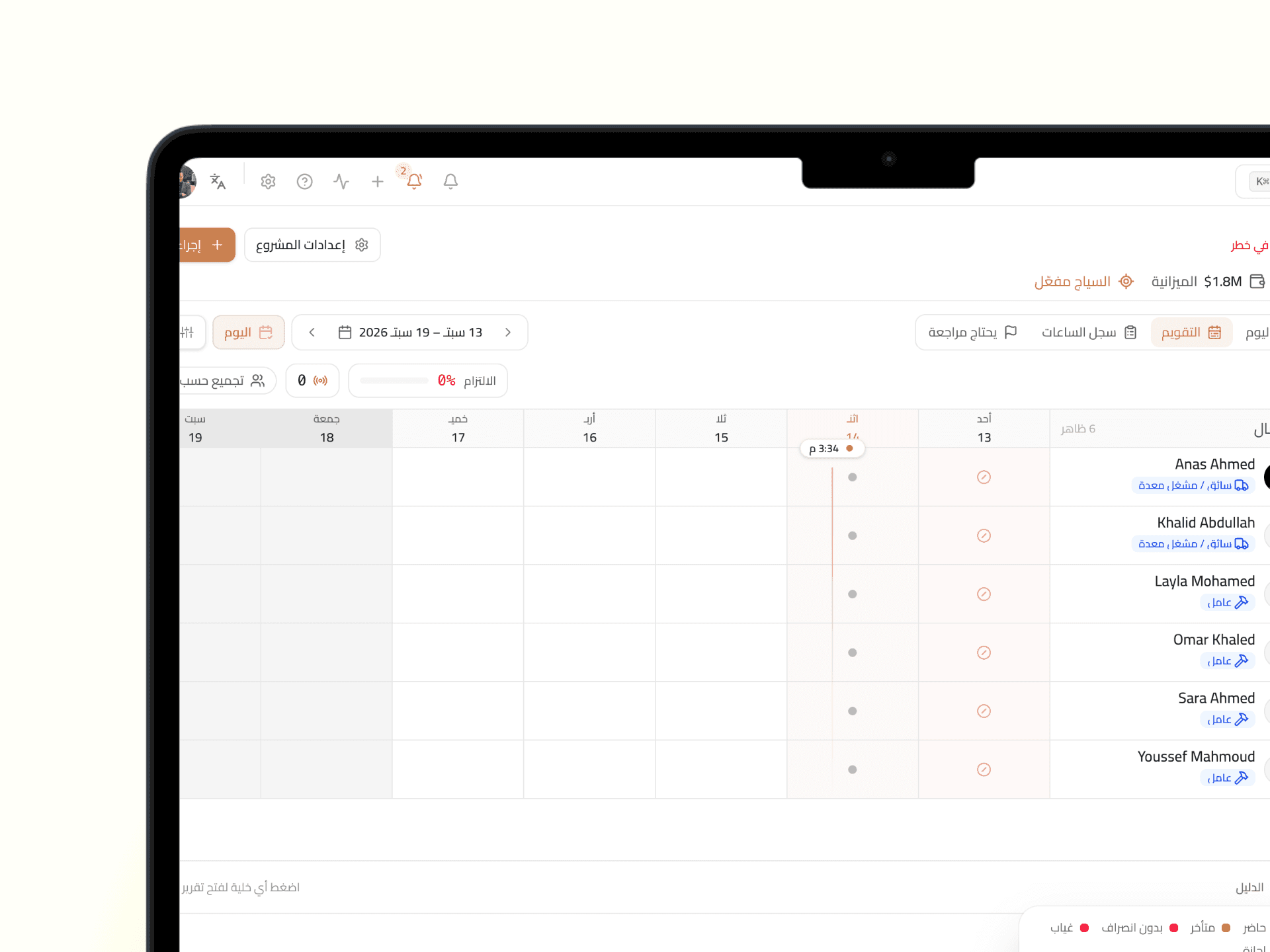This screenshot has height=952, width=1270.
Task: Click the worker role tag under Omar Khaled
Action: click(1227, 660)
